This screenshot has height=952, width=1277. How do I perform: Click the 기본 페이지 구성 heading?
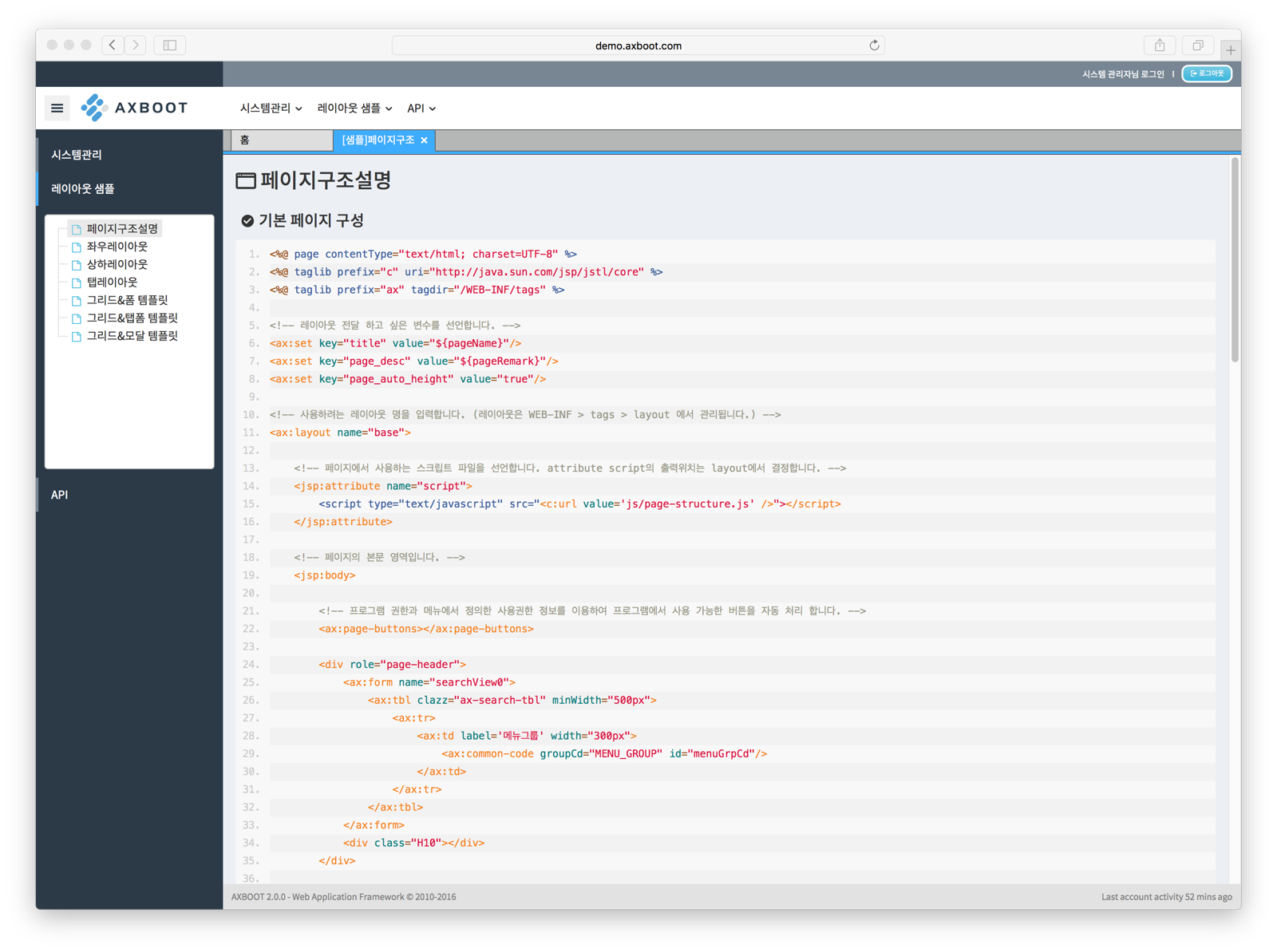pos(311,221)
